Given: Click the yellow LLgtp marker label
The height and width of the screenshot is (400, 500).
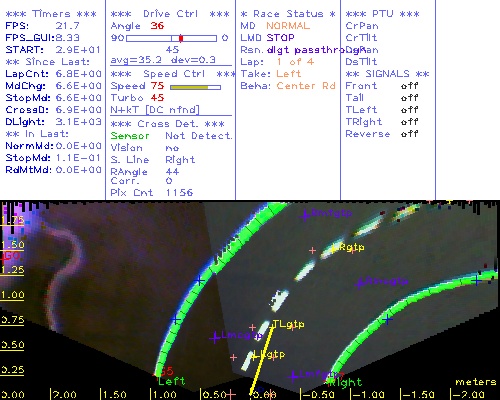Looking at the screenshot, I should (x=269, y=354).
